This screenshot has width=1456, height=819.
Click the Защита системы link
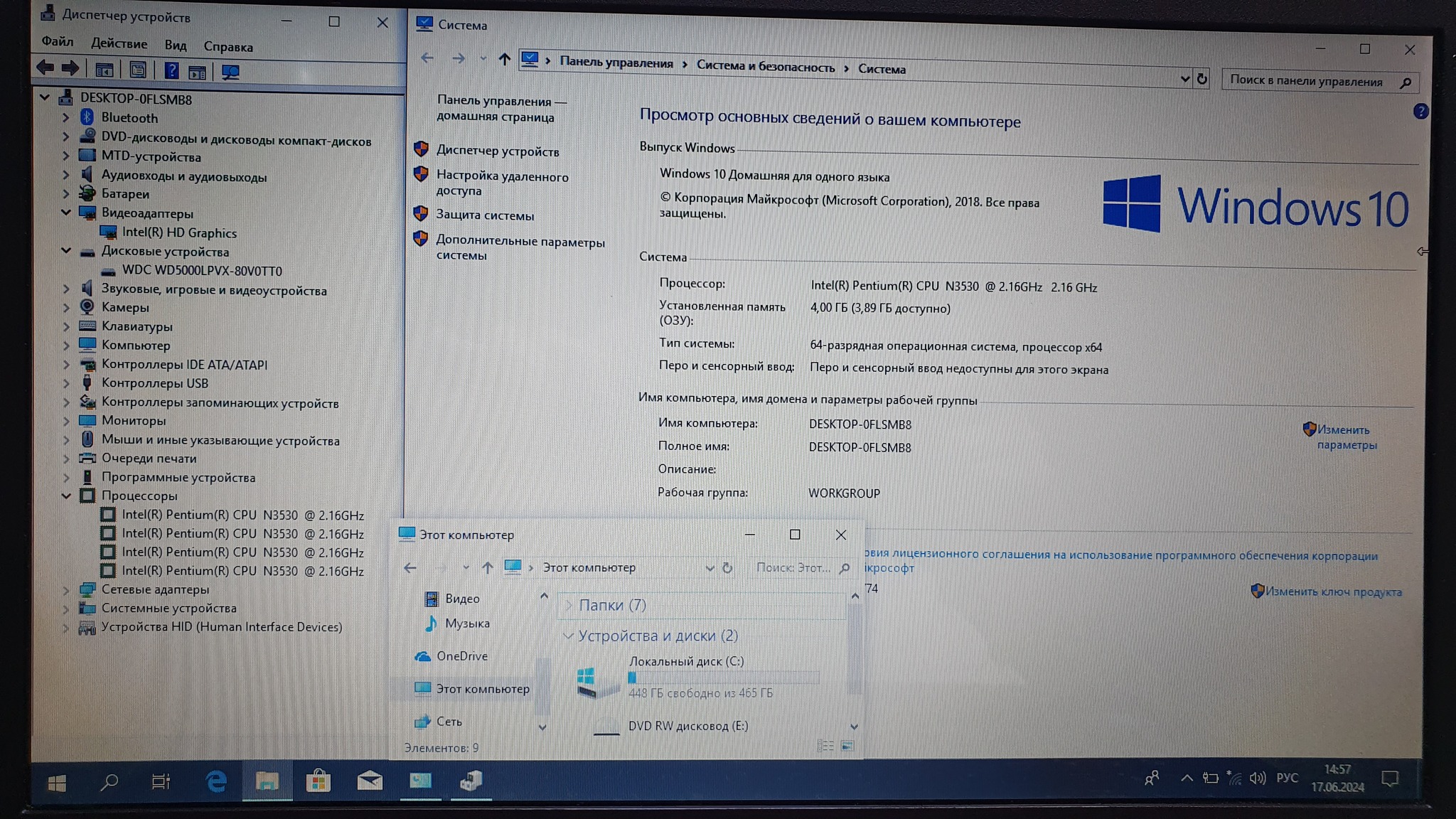click(485, 215)
